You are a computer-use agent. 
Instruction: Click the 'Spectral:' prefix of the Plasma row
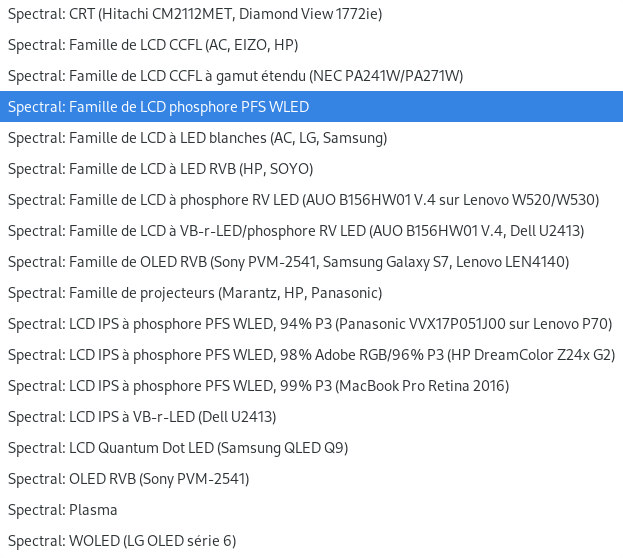click(36, 510)
